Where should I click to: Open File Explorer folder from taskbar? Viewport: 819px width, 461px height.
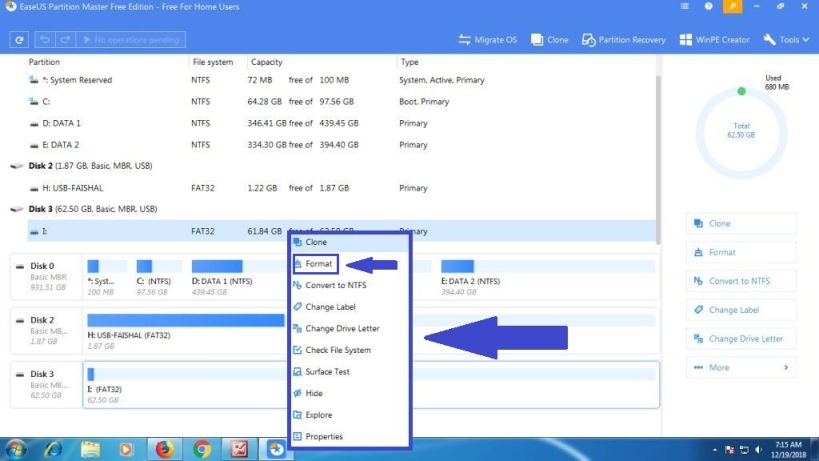[x=90, y=449]
